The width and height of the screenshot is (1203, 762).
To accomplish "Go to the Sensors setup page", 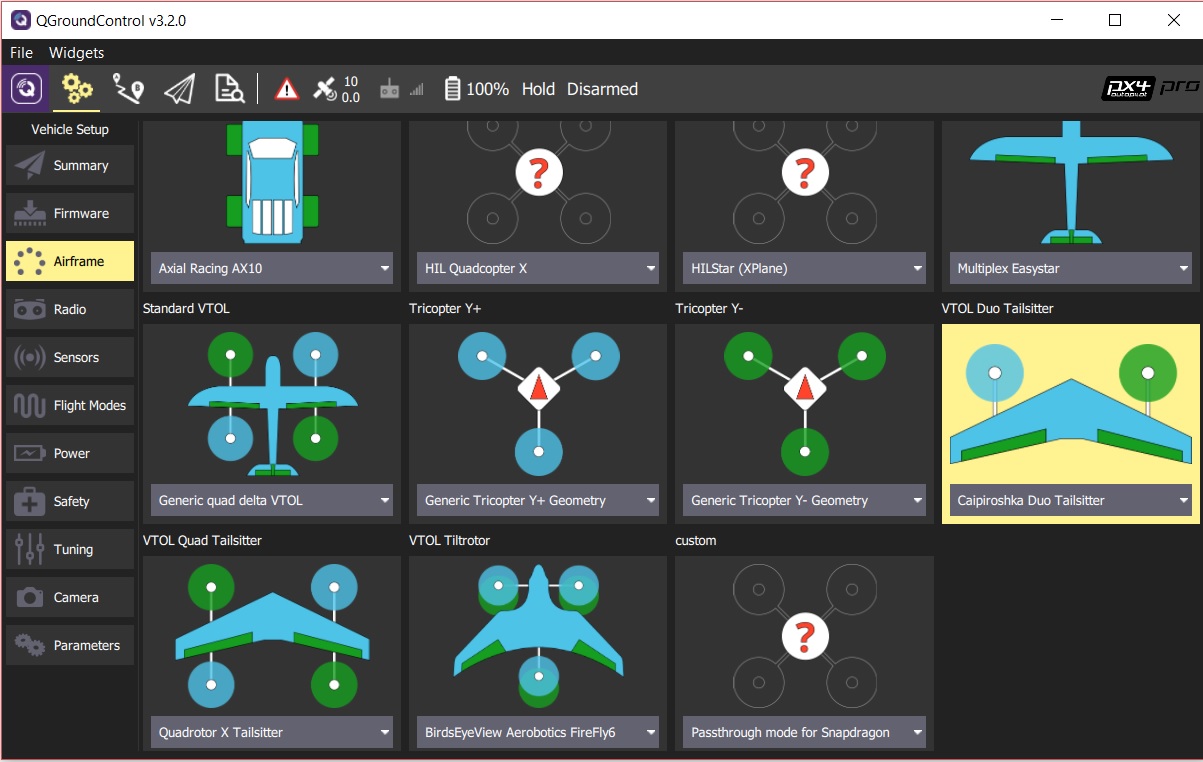I will pos(70,357).
